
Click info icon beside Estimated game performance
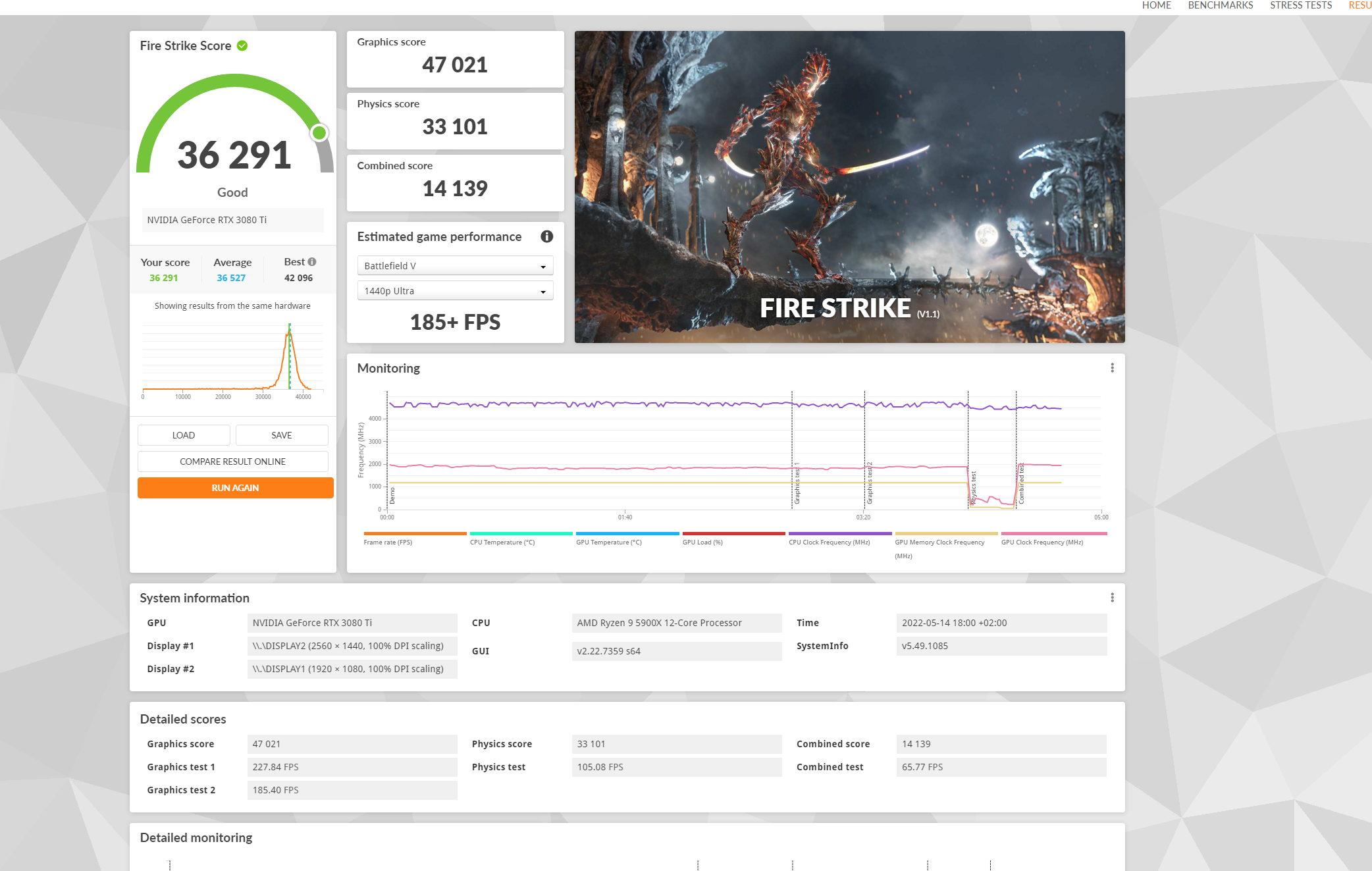[x=546, y=236]
